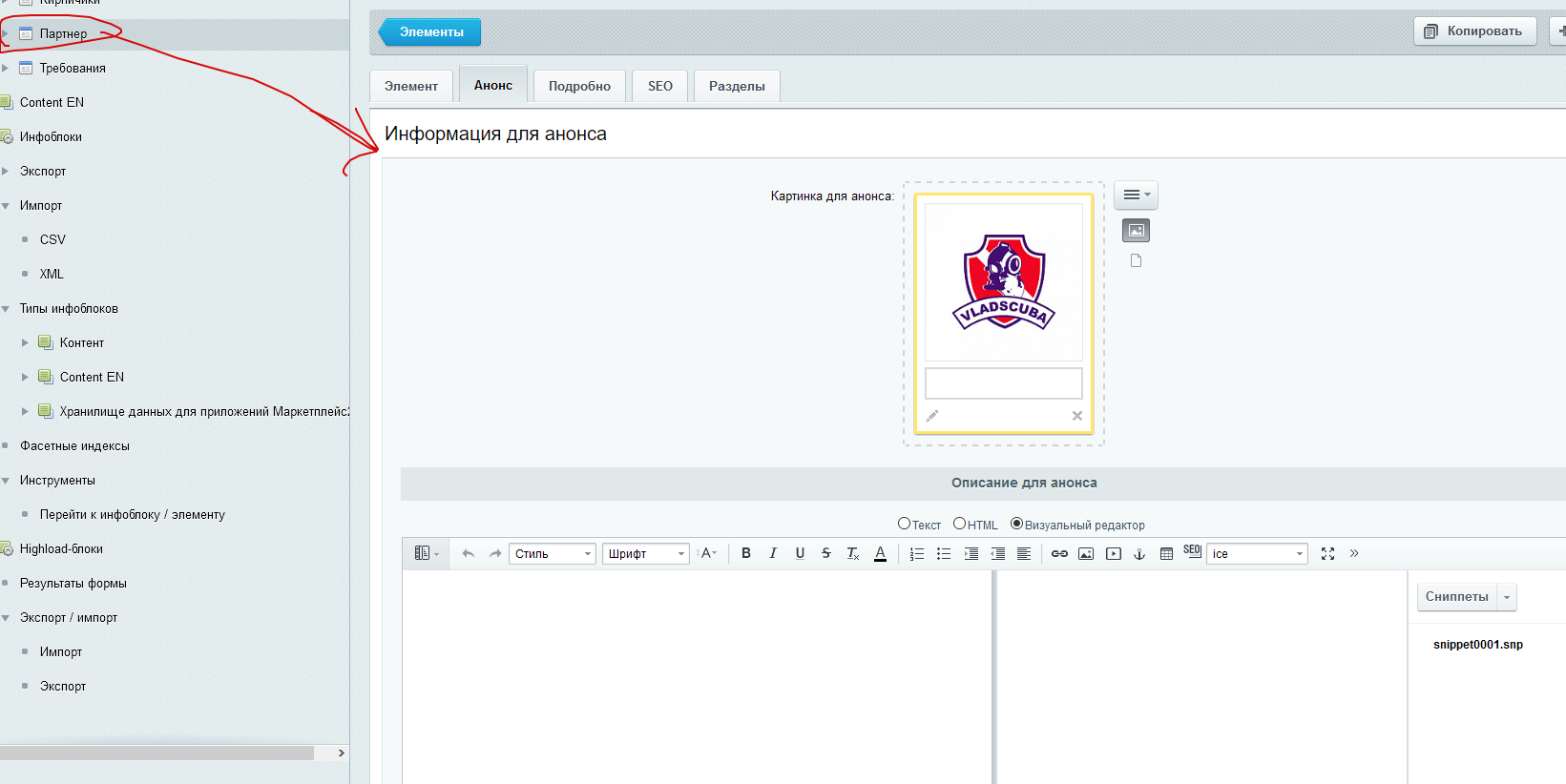
Task: Click the SEO toolbar icon
Action: point(1192,551)
